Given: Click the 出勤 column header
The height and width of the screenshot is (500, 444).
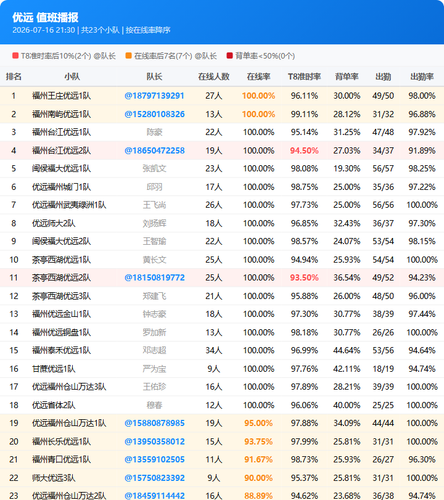Looking at the screenshot, I should pos(383,77).
